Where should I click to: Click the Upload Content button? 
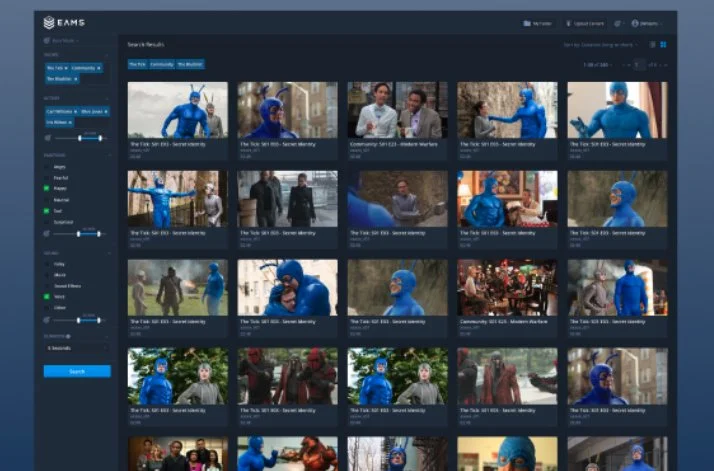(585, 23)
